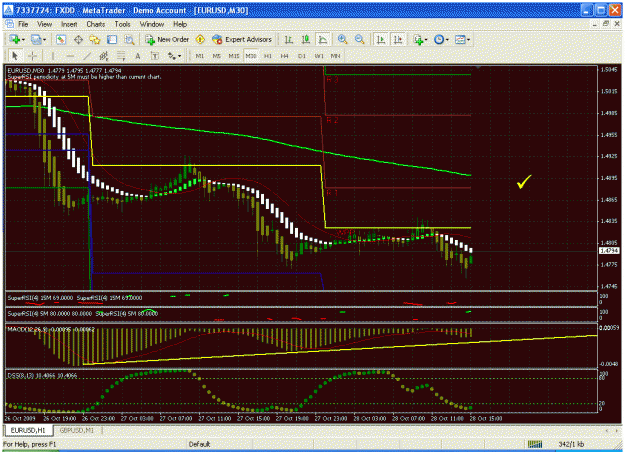Open the Market Watch window icon
This screenshot has width=625, height=452.
[x=61, y=39]
